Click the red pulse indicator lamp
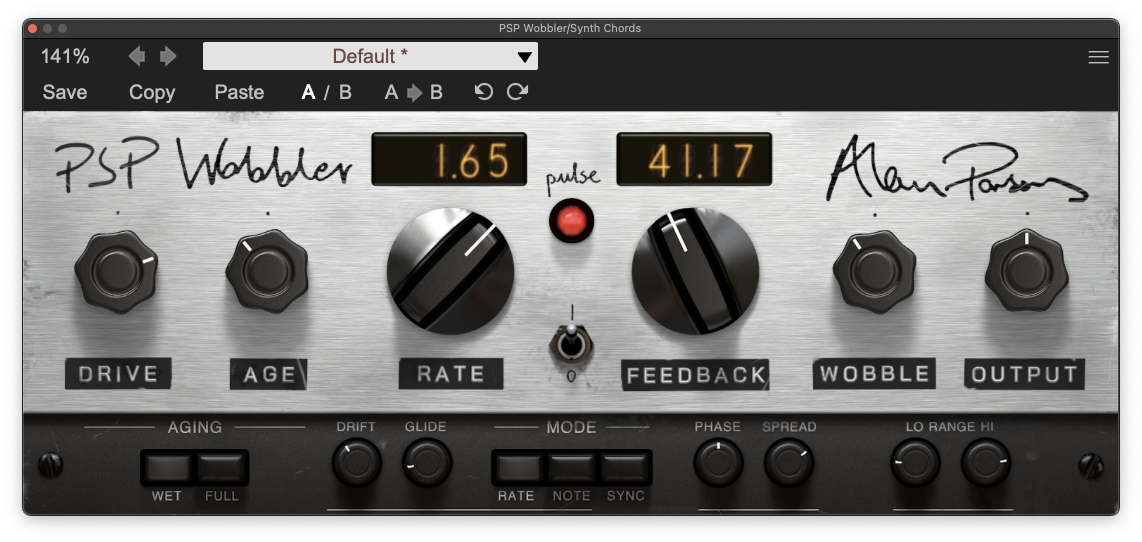This screenshot has width=1142, height=542. coord(571,219)
